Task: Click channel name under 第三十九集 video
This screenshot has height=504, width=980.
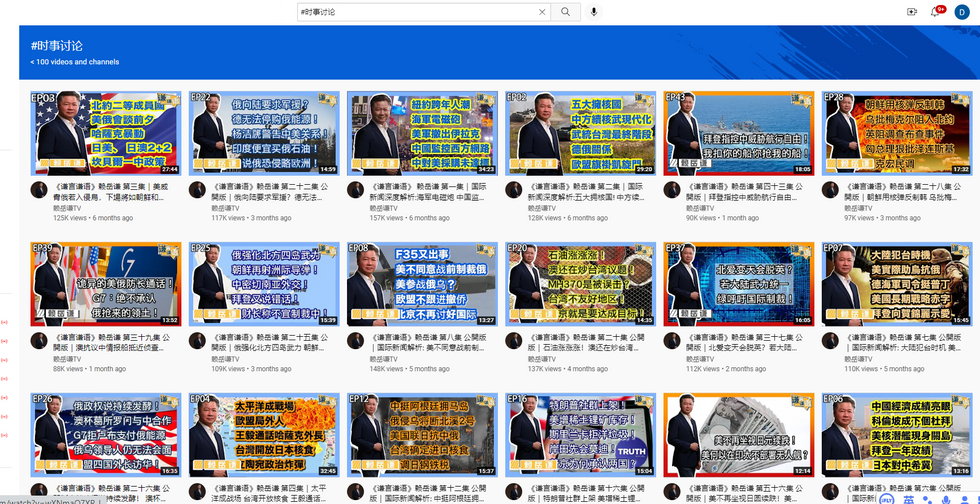Action: (x=67, y=359)
